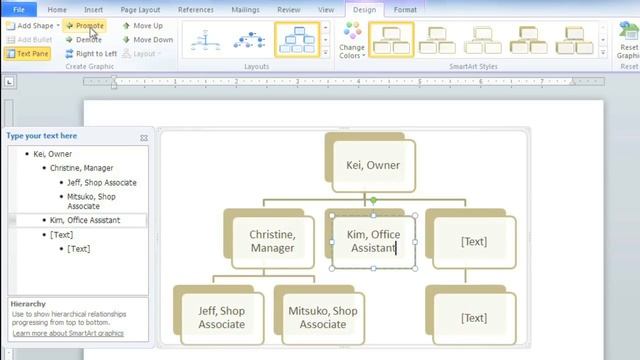Open the Page Layout tab
The width and height of the screenshot is (640, 360).
pyautogui.click(x=140, y=9)
